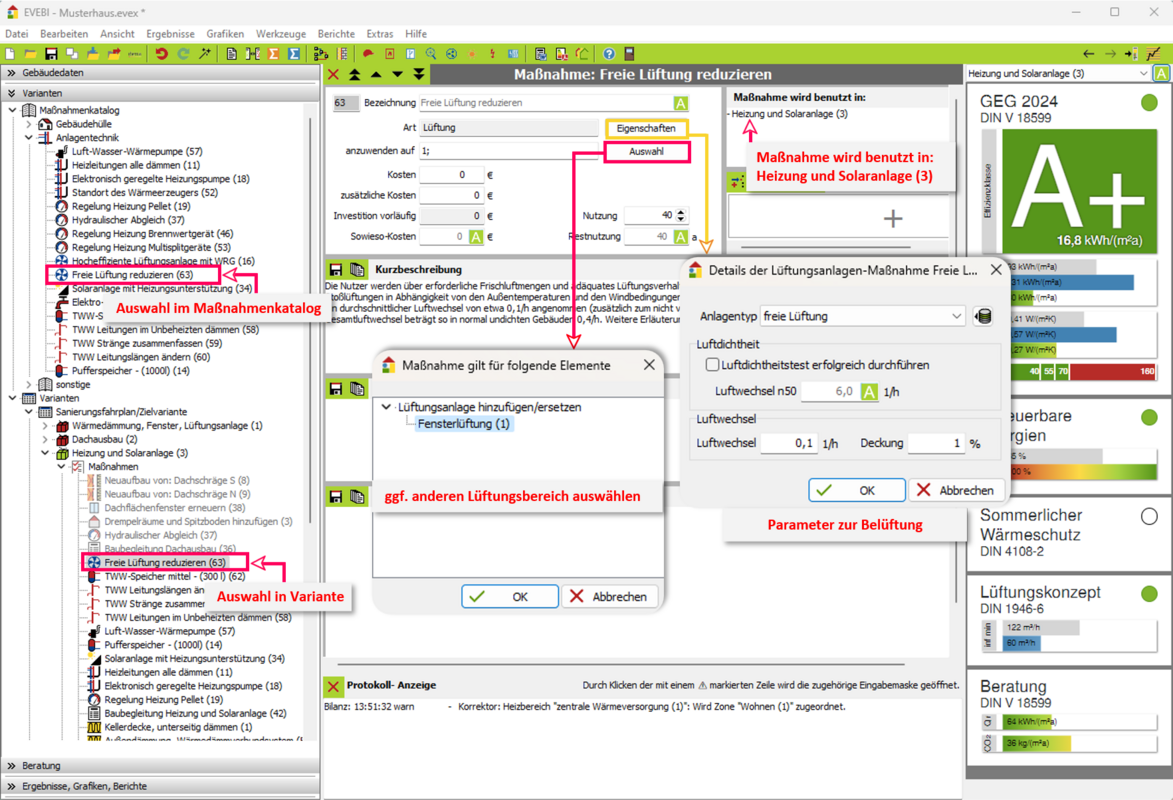Click the move-to-top double arrow icon

[x=354, y=75]
